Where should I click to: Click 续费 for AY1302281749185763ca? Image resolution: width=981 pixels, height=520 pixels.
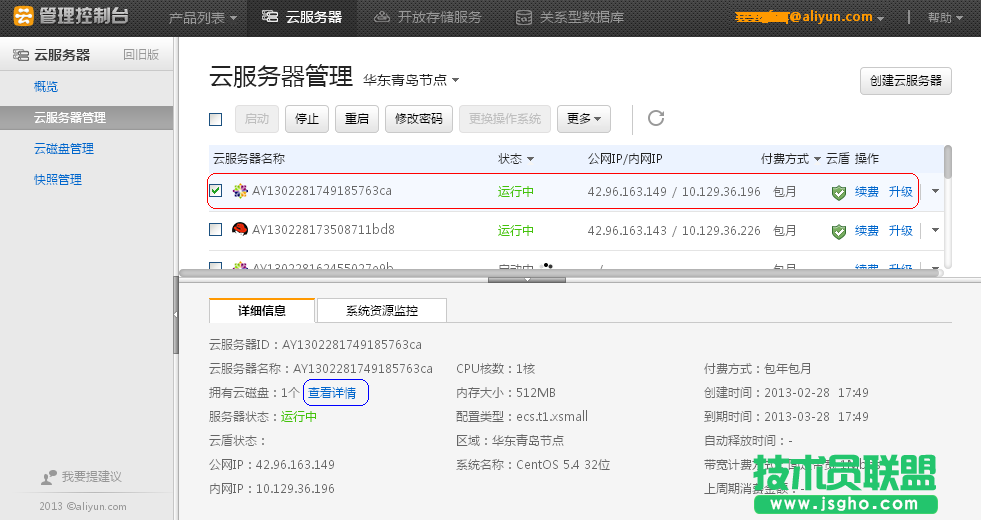point(867,192)
